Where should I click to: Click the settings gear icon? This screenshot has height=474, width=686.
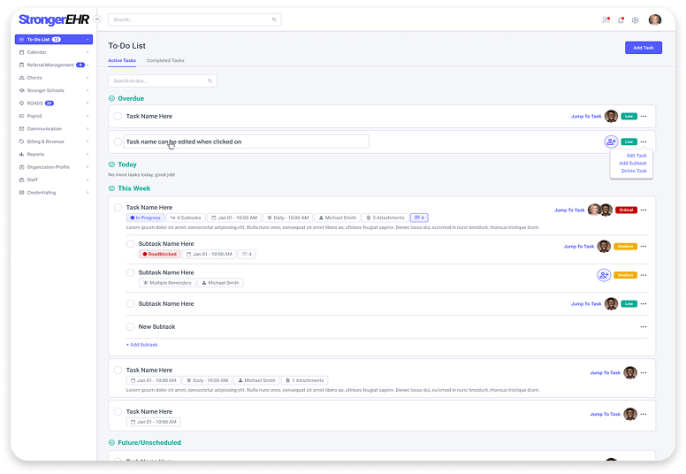coord(635,20)
